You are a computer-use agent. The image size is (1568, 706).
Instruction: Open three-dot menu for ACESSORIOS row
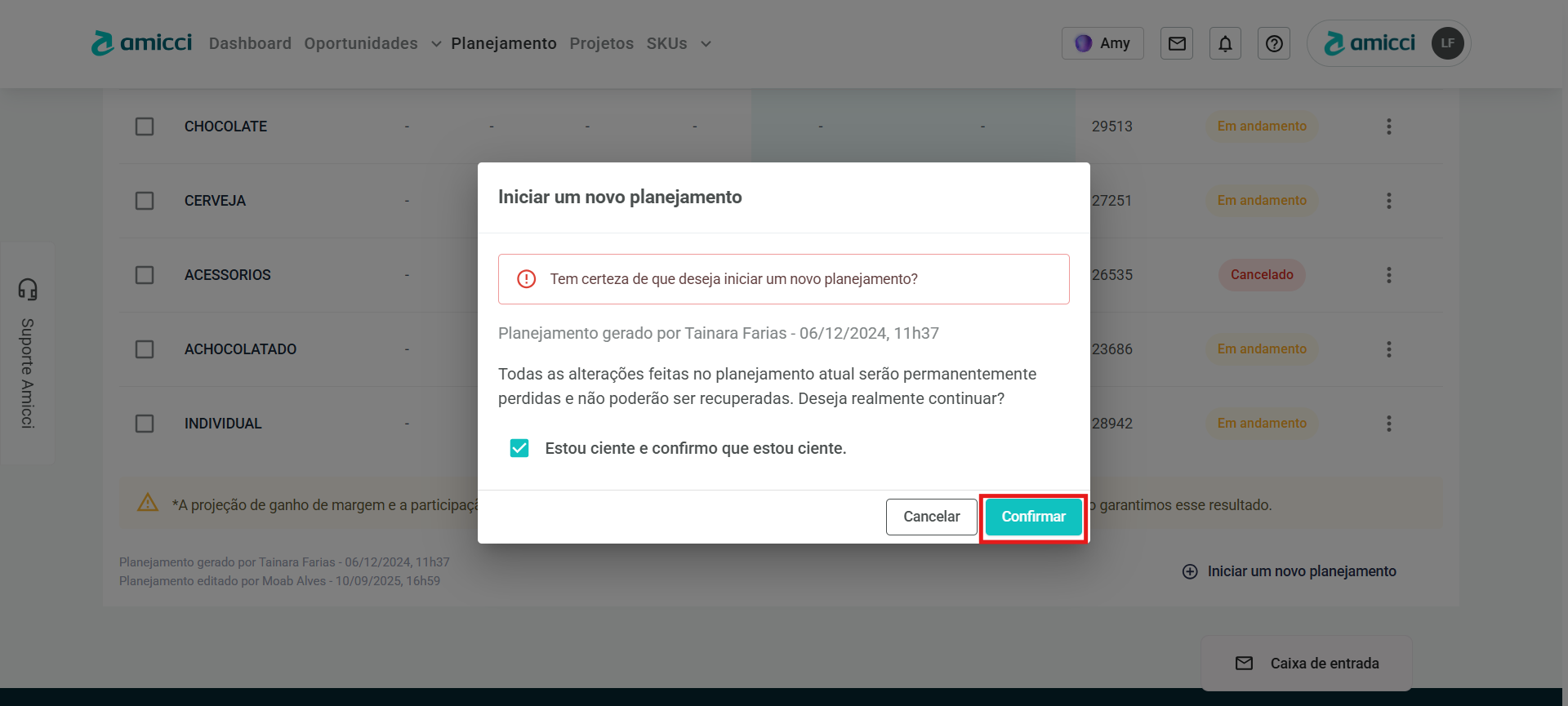pyautogui.click(x=1388, y=275)
